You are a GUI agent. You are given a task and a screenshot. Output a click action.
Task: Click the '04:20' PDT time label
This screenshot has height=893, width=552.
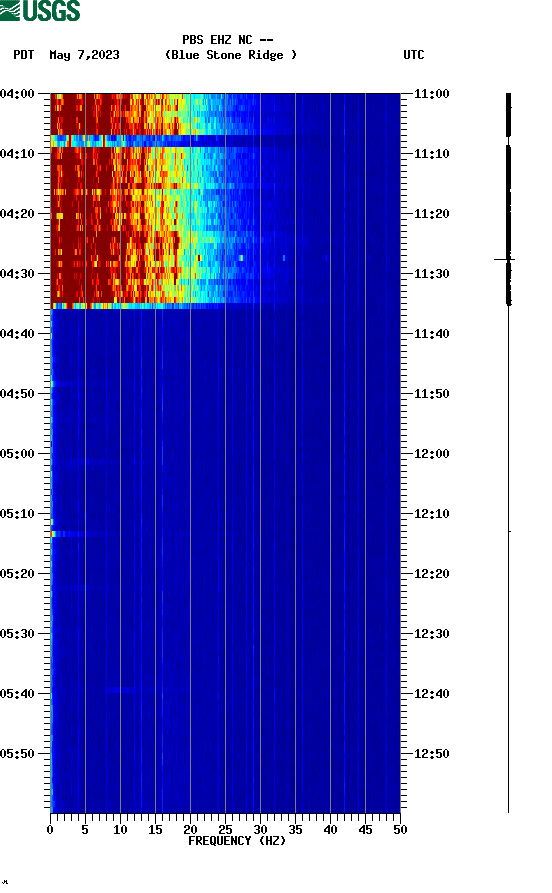(x=17, y=214)
